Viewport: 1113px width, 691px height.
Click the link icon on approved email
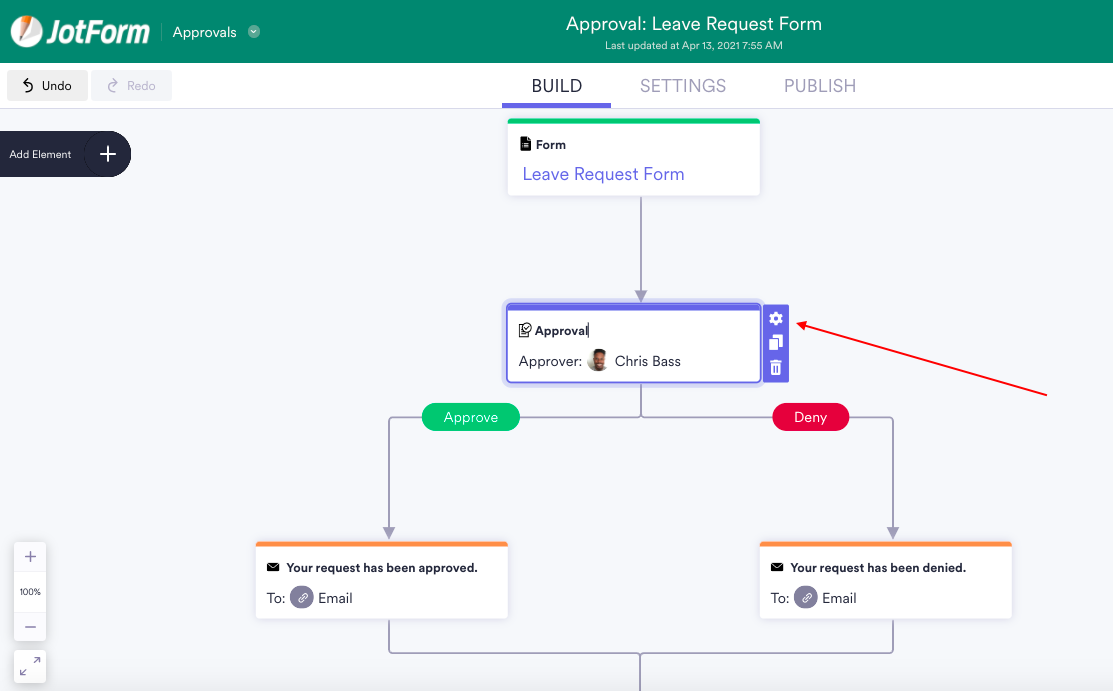click(302, 598)
